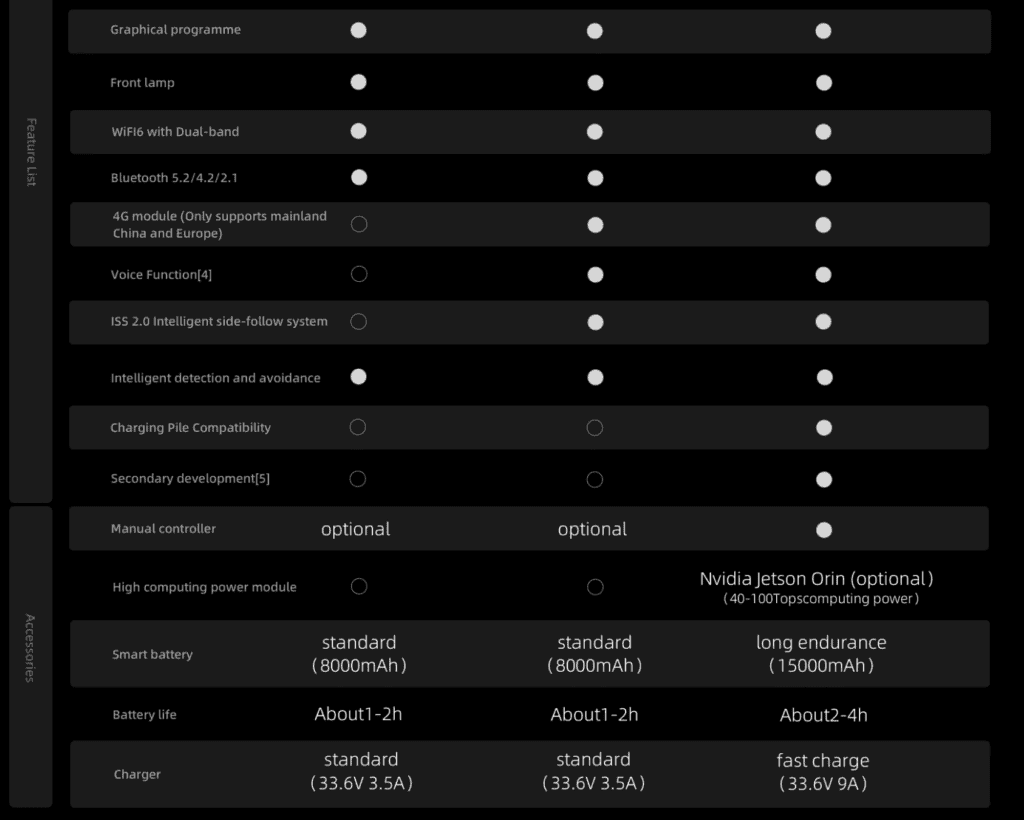The height and width of the screenshot is (820, 1024).
Task: Click first-column filled dot for Intelligent detection and avoidance
Action: pos(359,377)
